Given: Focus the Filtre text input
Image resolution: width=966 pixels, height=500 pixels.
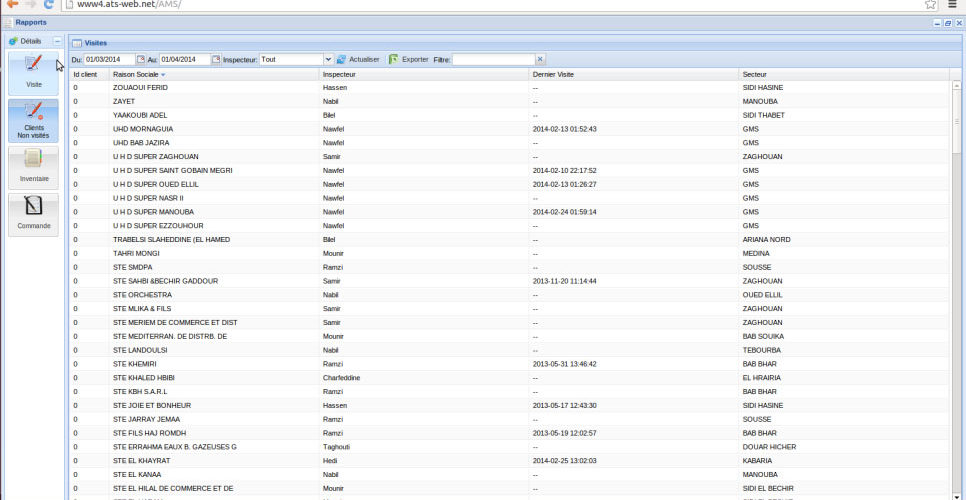Looking at the screenshot, I should (x=493, y=59).
